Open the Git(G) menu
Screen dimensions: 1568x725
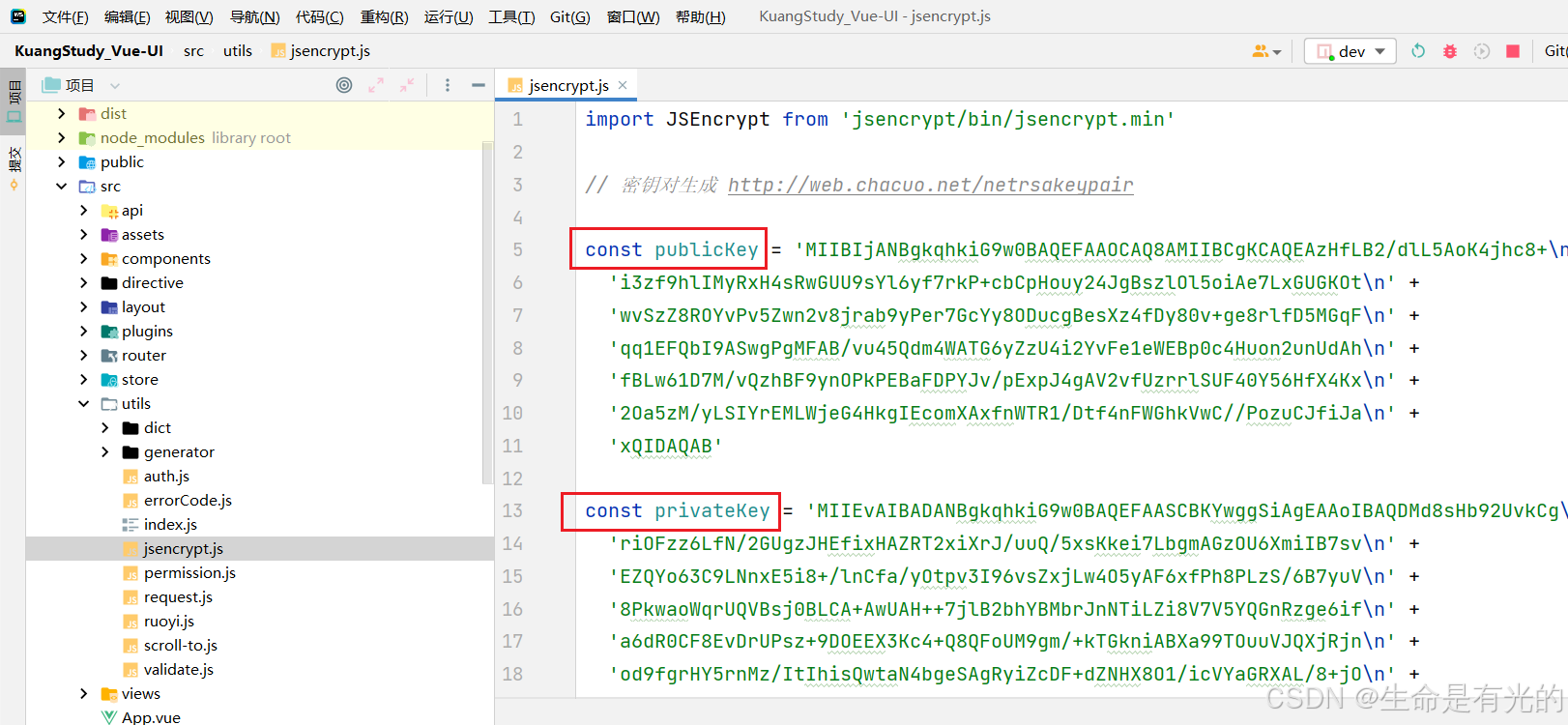[569, 17]
